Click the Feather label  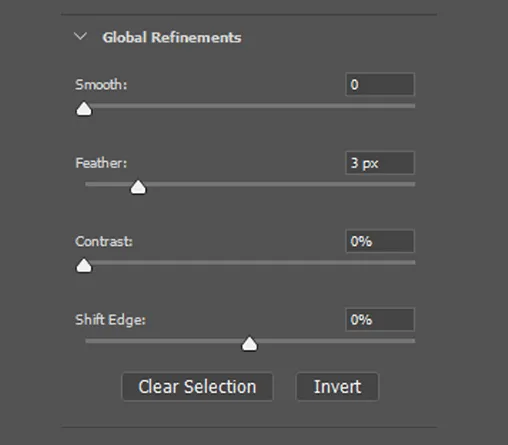pos(101,163)
